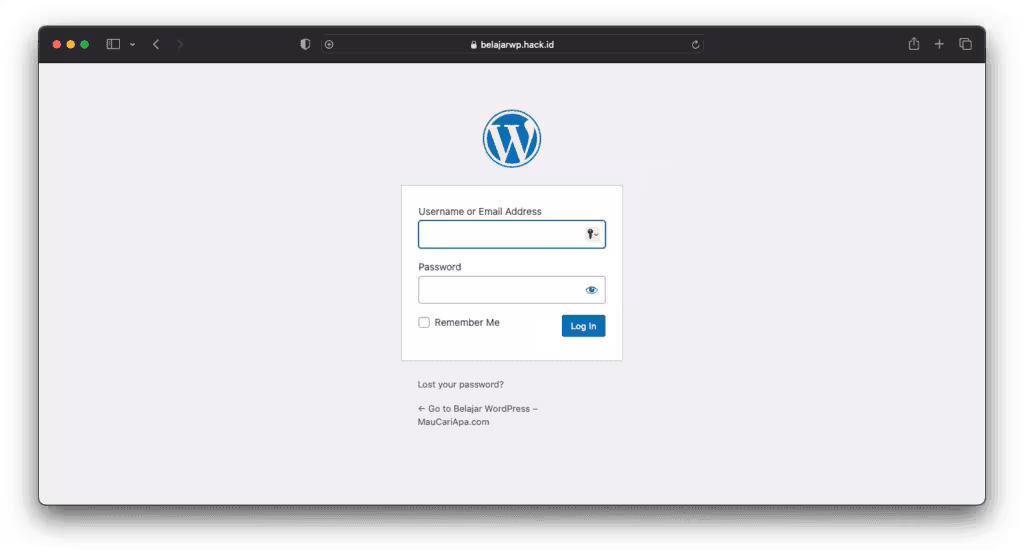Show the tab overview icon
The image size is (1024, 556).
[965, 44]
